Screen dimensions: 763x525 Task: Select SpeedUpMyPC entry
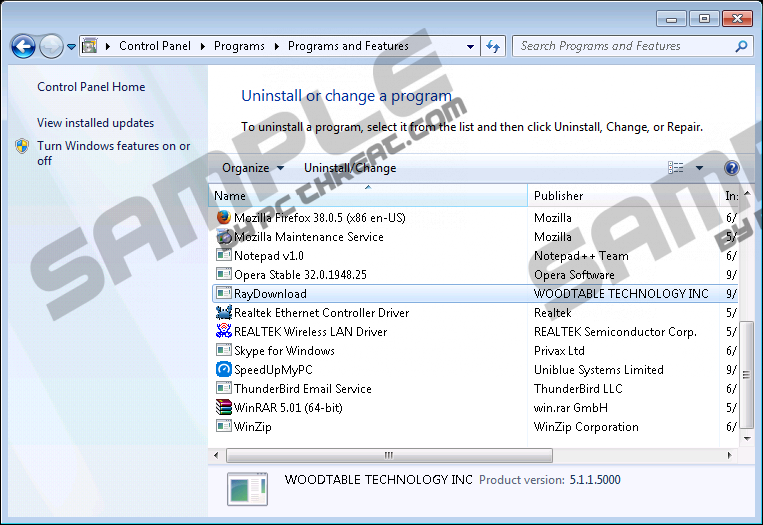pyautogui.click(x=273, y=370)
